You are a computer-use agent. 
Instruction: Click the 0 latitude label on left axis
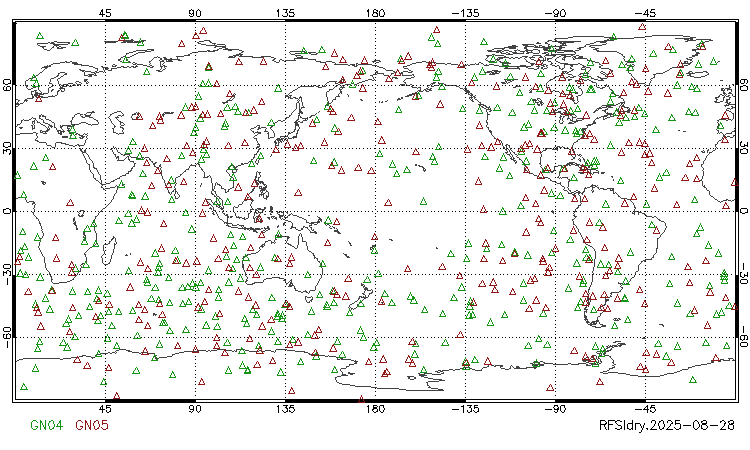tap(6, 211)
